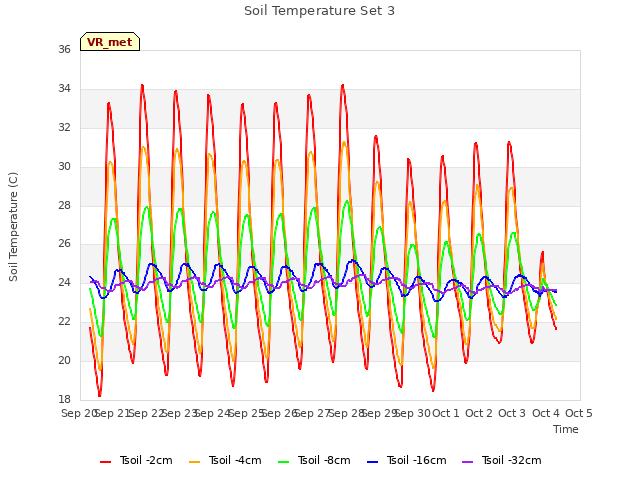Screen dimensions: 640x480
Task: Click the y-axis tick label 36
Action: [64, 49]
